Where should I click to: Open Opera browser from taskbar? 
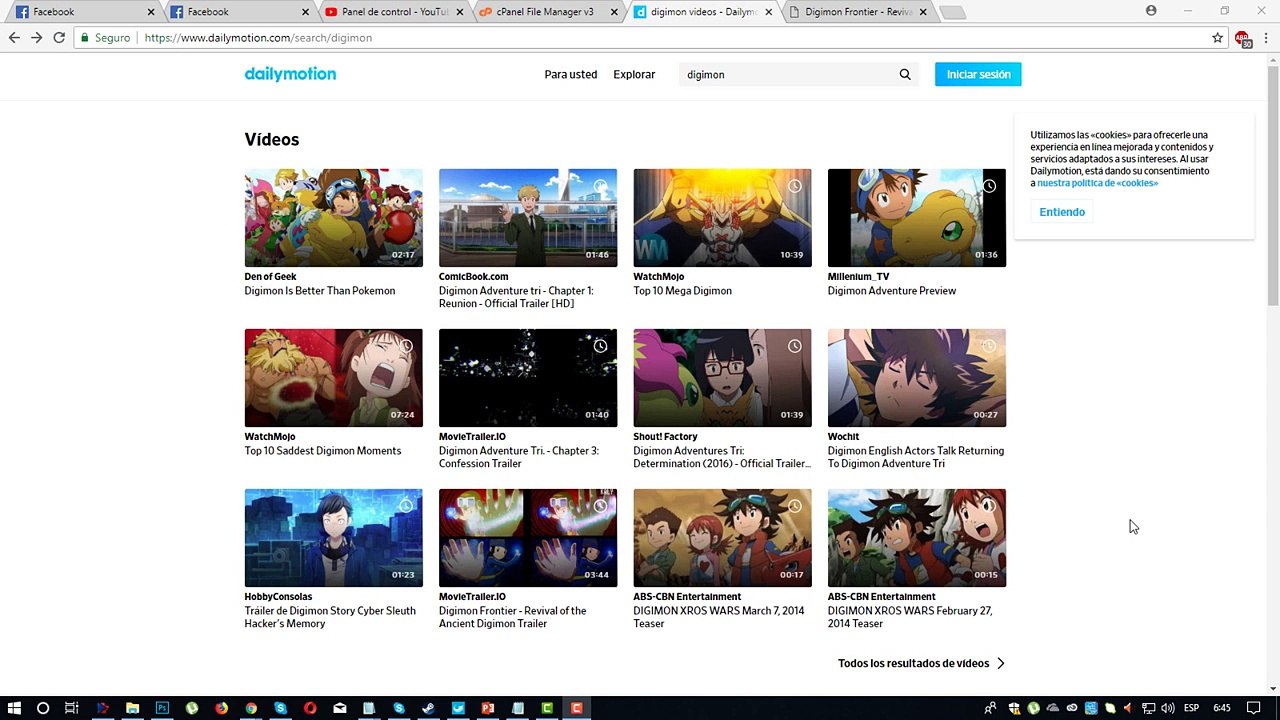click(x=310, y=708)
